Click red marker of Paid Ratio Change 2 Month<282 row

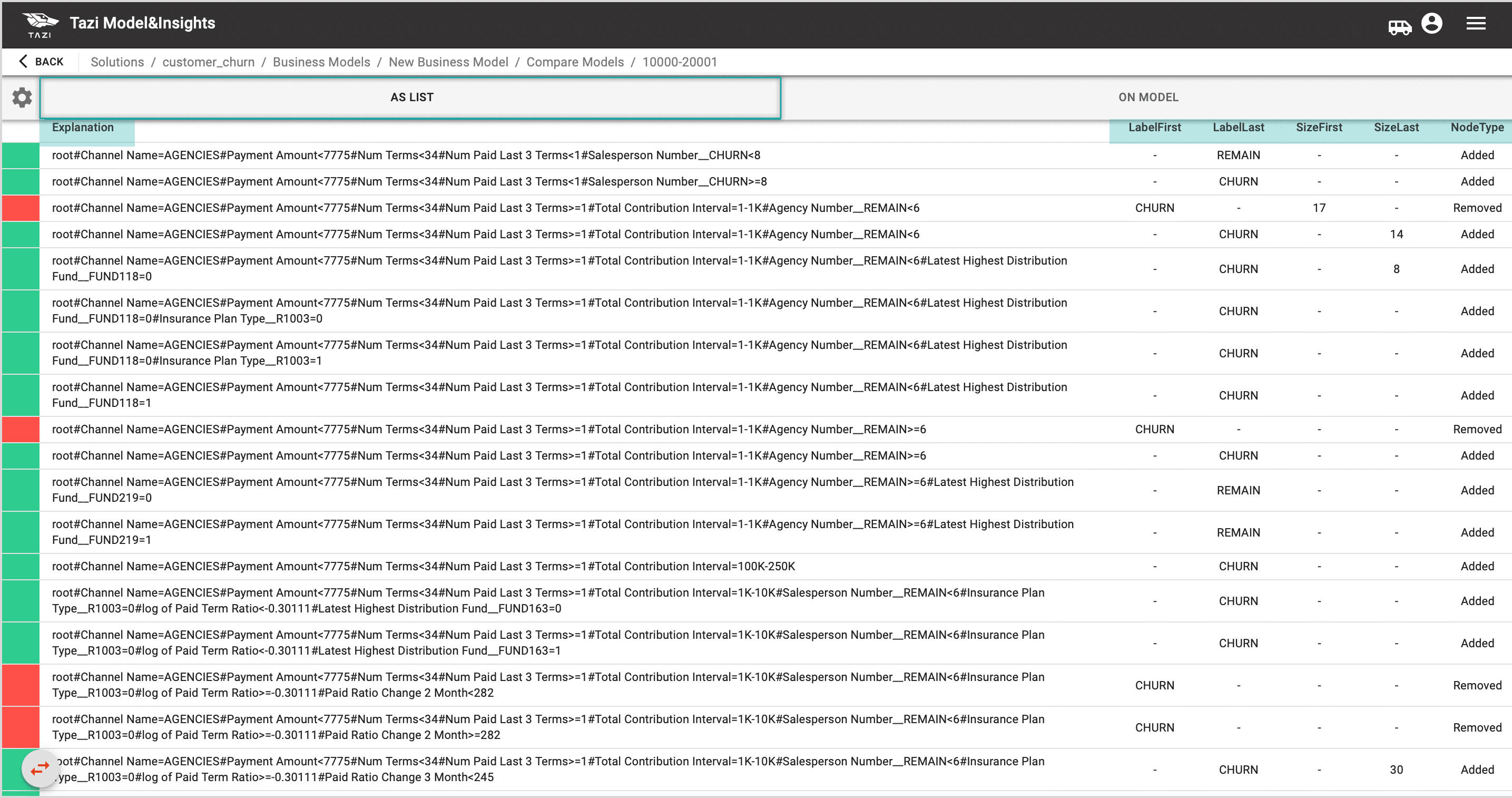tap(21, 685)
